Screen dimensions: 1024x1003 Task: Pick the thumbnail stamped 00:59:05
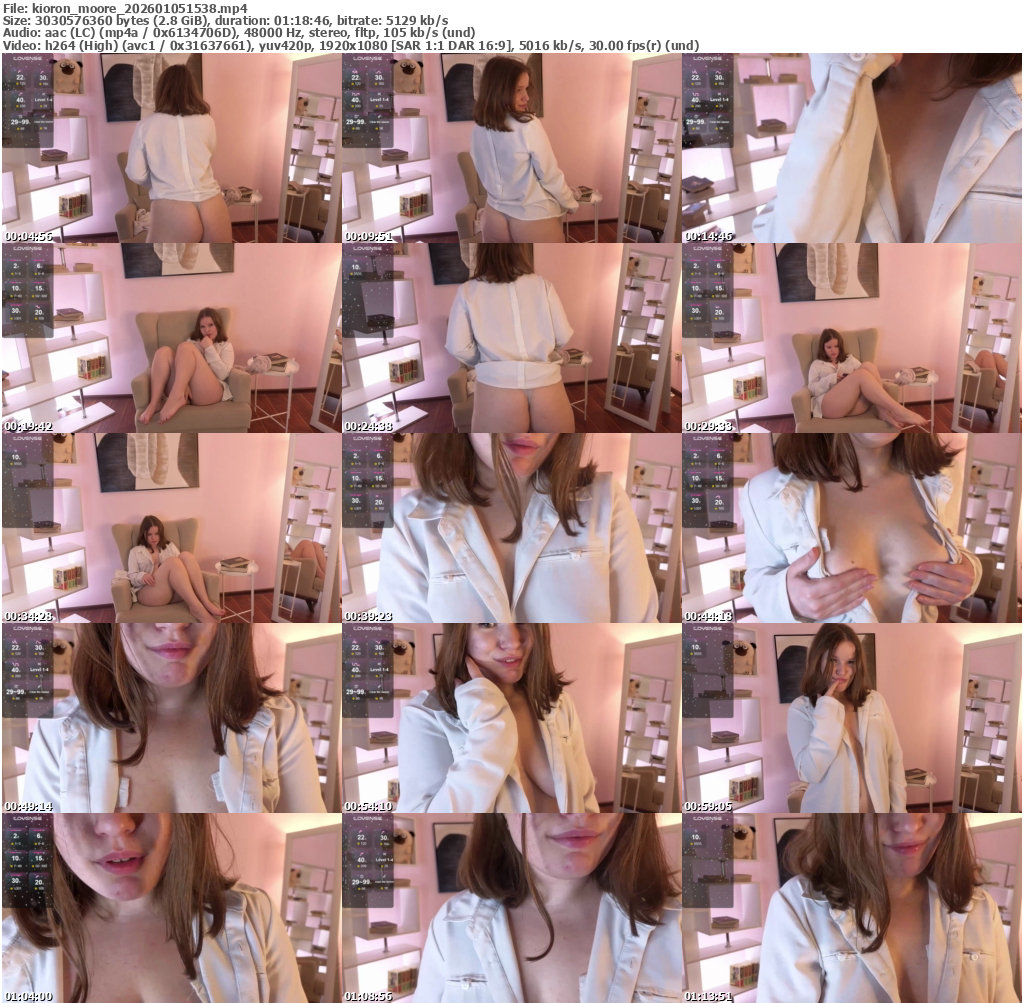(852, 718)
